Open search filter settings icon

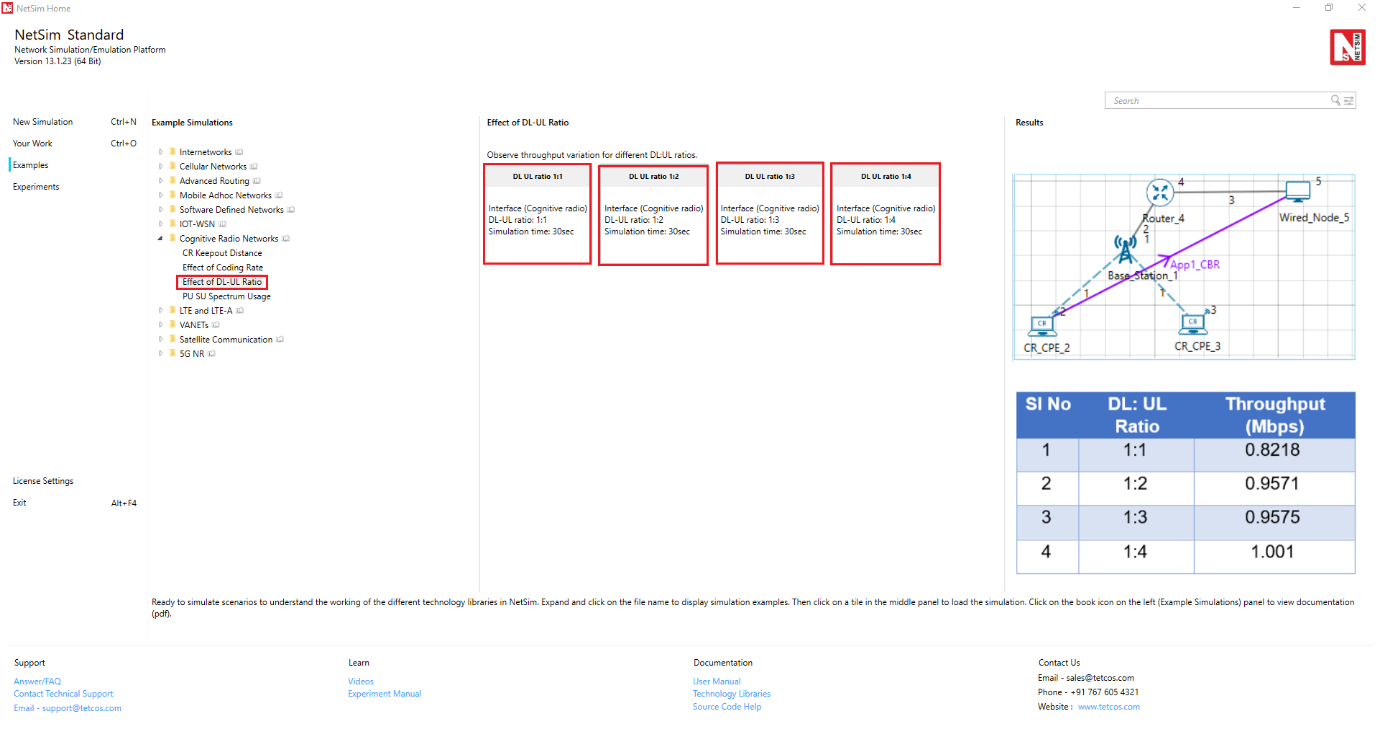[x=1349, y=101]
